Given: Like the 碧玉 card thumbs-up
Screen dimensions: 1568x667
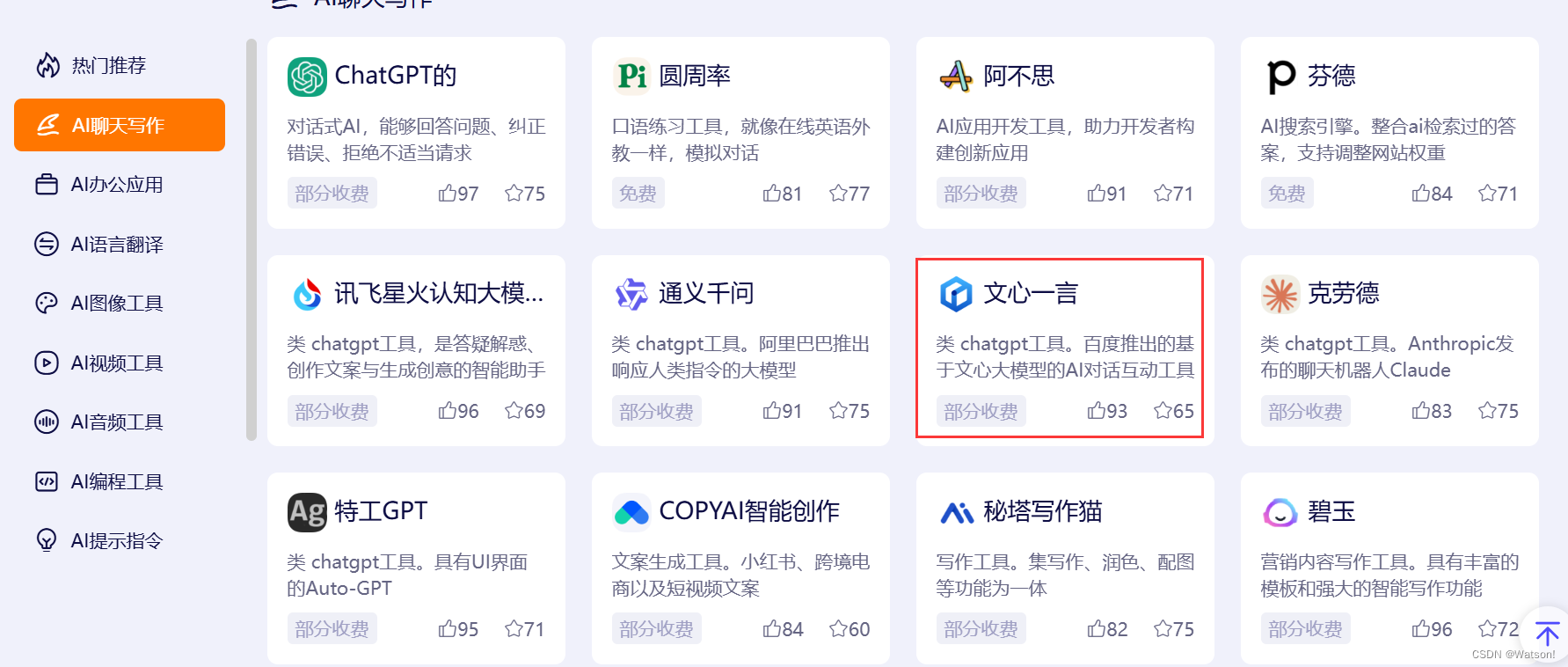Looking at the screenshot, I should click(x=1432, y=629).
